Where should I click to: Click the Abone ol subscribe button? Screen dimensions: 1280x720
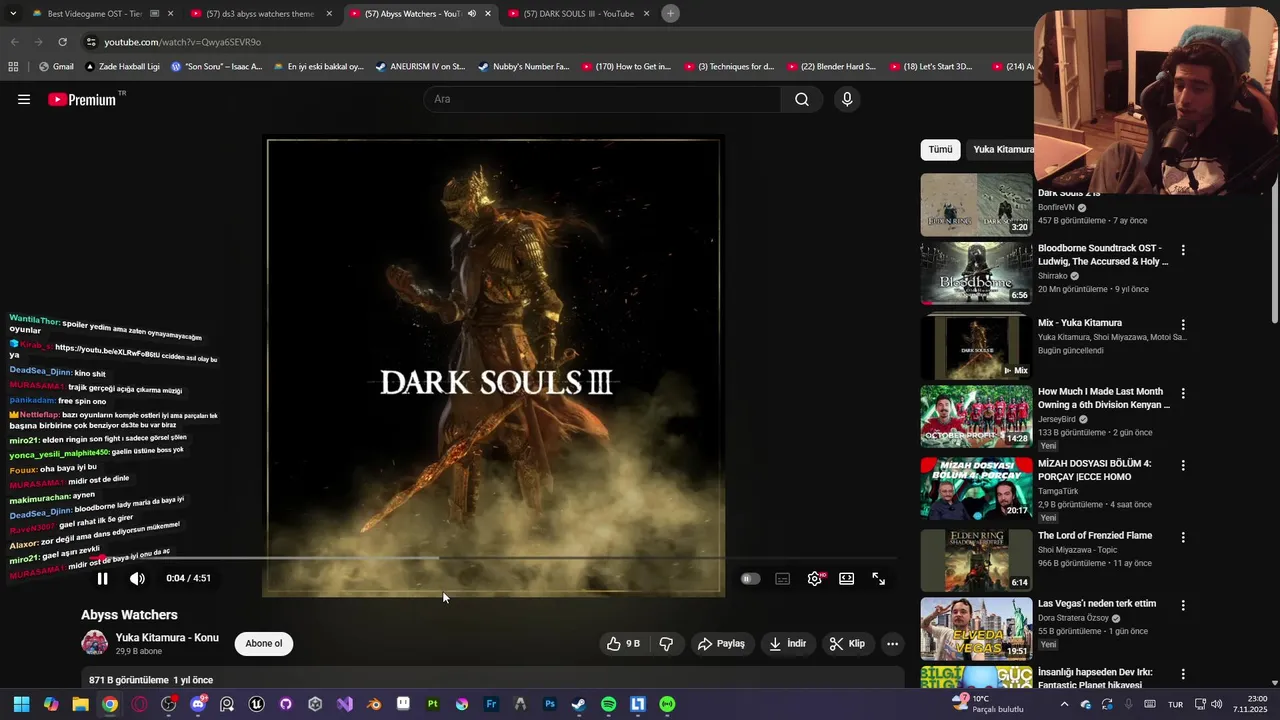tap(264, 644)
